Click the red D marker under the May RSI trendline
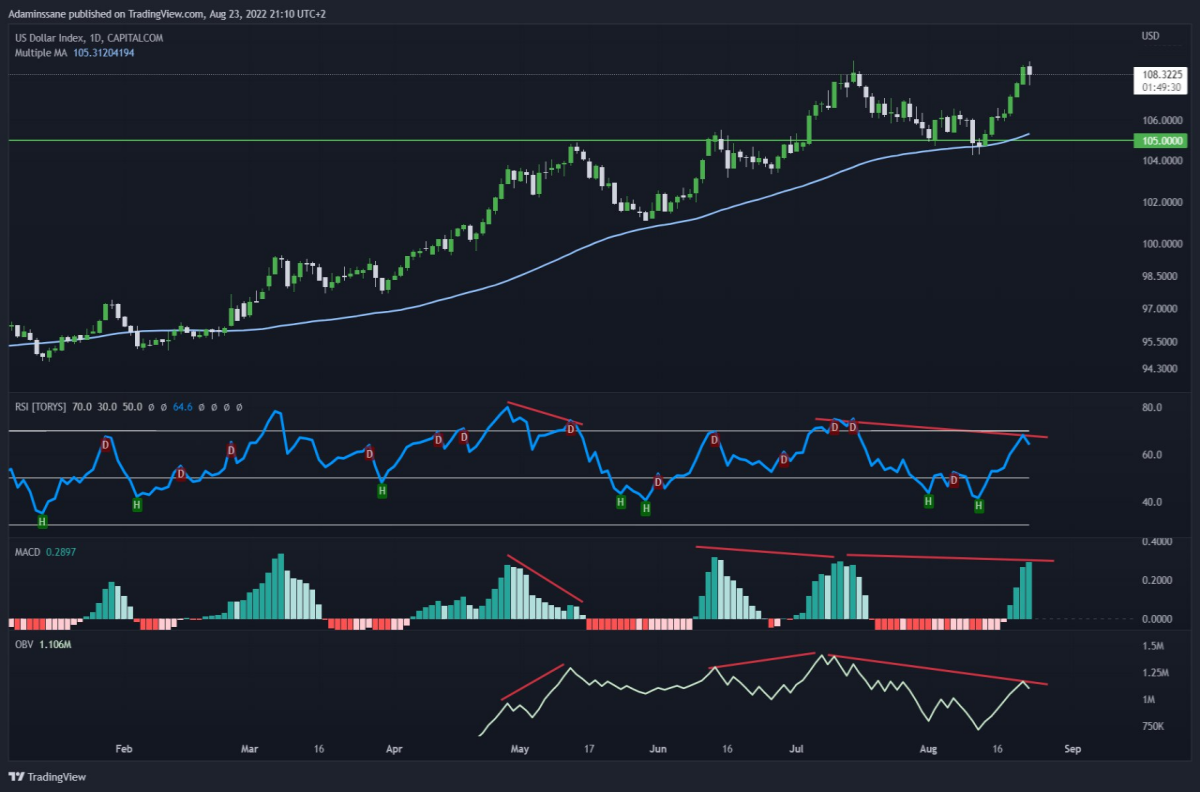 tap(570, 428)
